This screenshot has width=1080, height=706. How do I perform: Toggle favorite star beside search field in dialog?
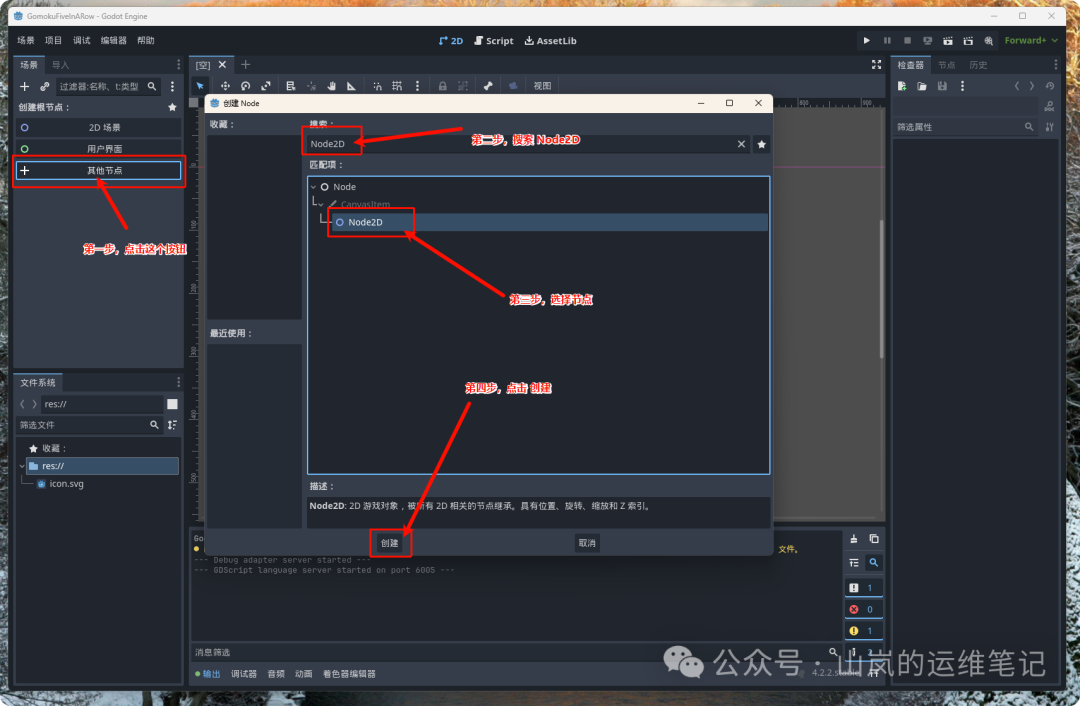click(761, 144)
